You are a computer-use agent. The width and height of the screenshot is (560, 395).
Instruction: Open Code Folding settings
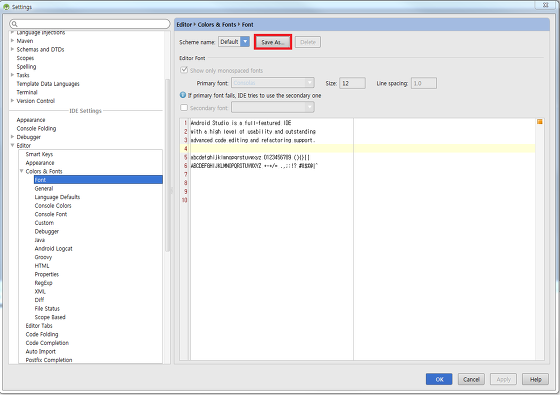[42, 334]
